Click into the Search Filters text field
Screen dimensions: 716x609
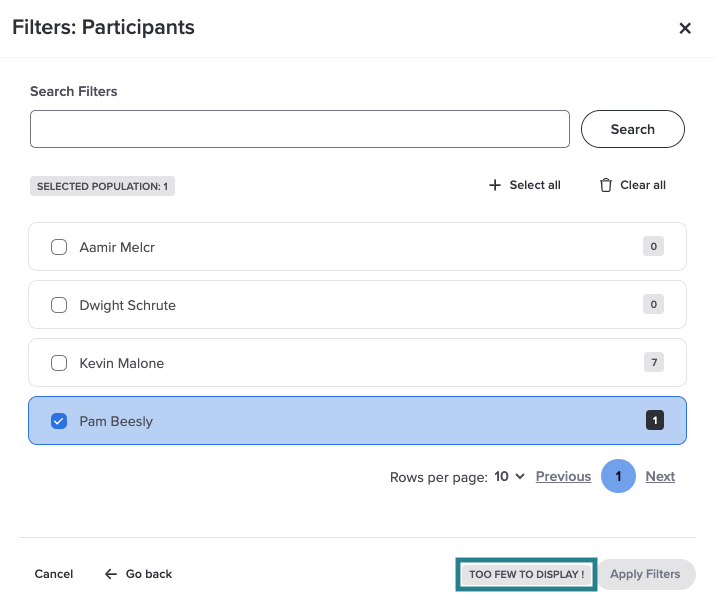click(299, 129)
